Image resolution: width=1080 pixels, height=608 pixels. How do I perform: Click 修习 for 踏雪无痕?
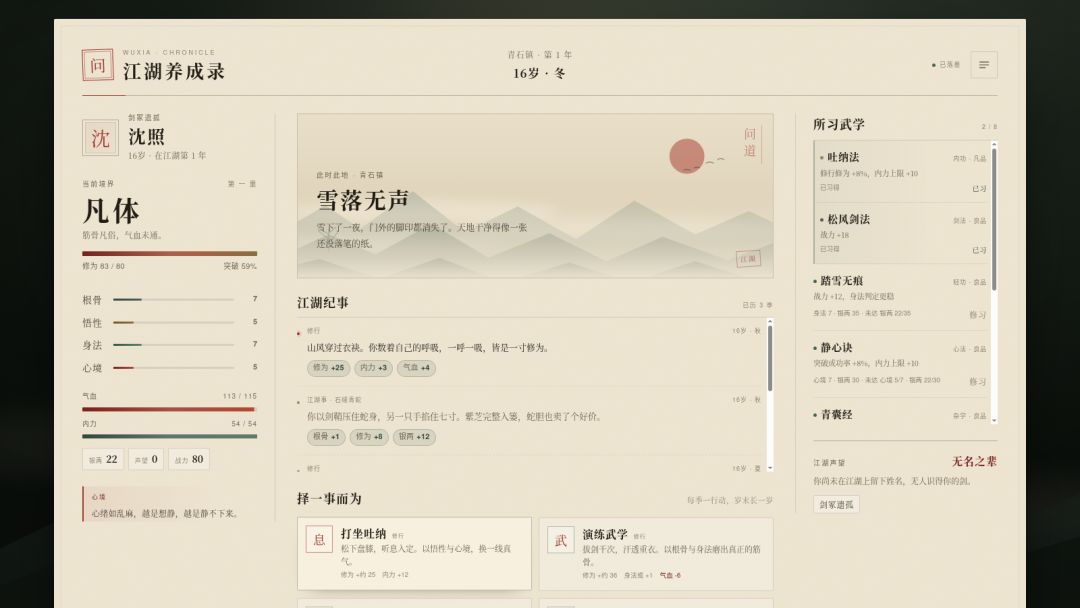pos(977,315)
